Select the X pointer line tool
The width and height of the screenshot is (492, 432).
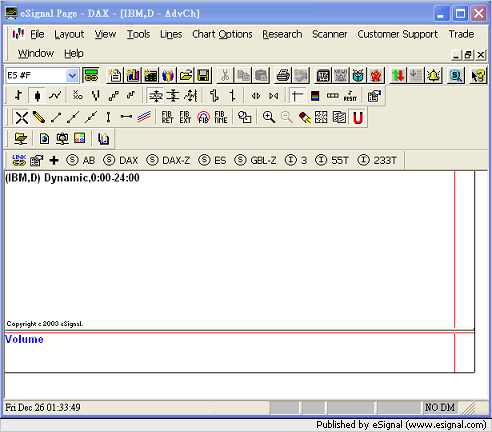(22, 117)
